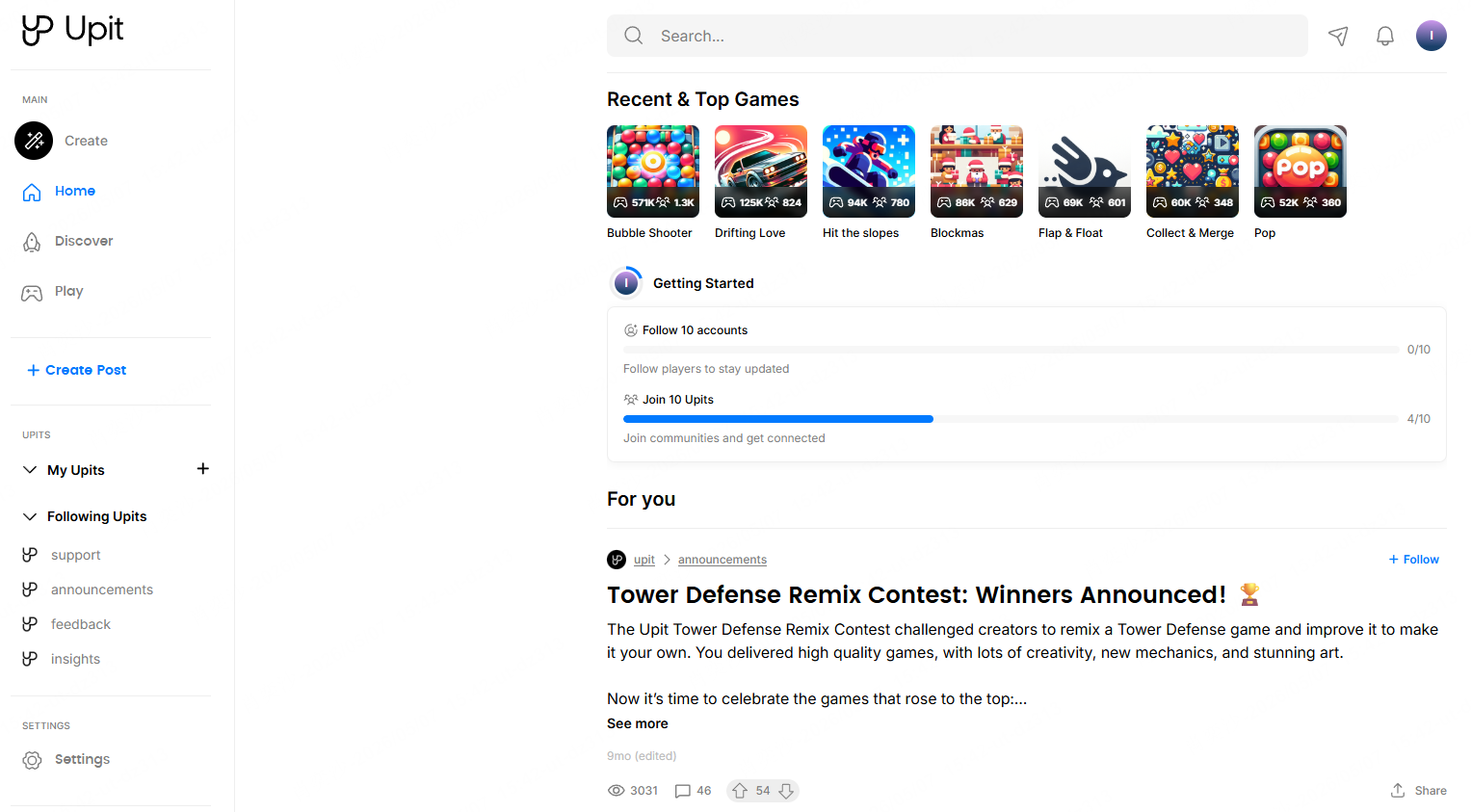Click the Create label in sidebar

[x=86, y=141]
